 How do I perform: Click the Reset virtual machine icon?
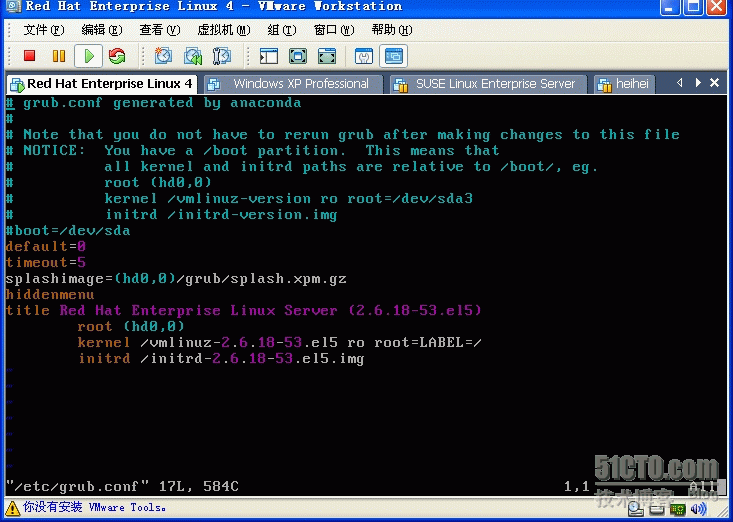tap(117, 56)
